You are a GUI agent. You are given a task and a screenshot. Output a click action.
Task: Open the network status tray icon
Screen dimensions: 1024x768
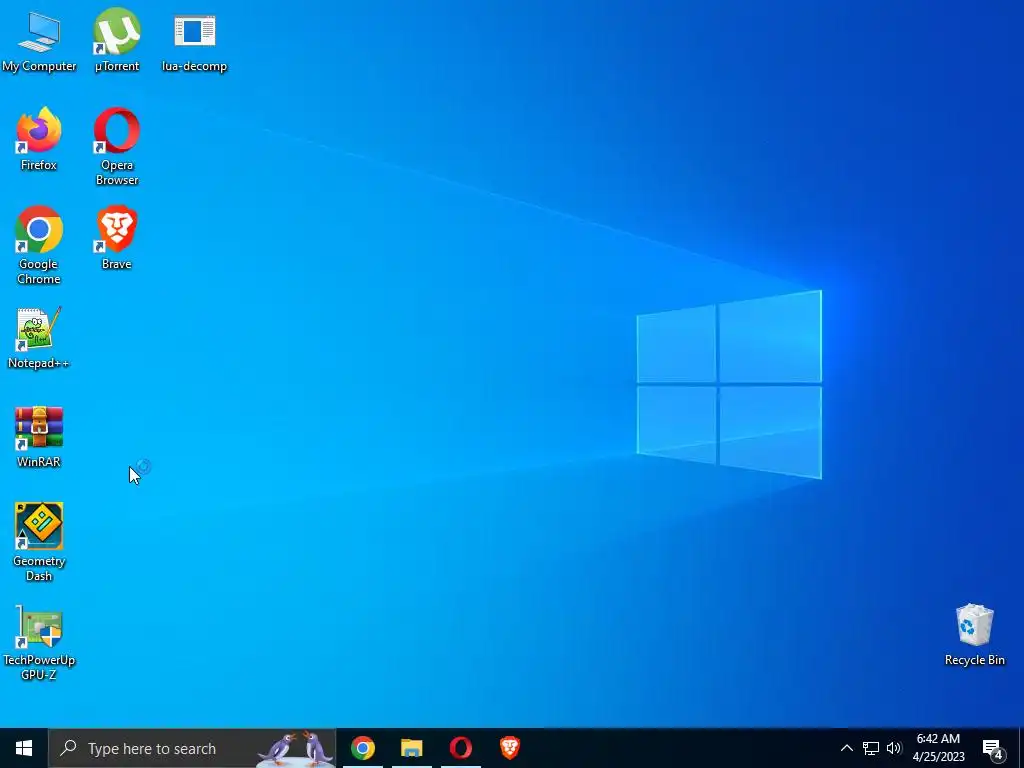[x=871, y=748]
